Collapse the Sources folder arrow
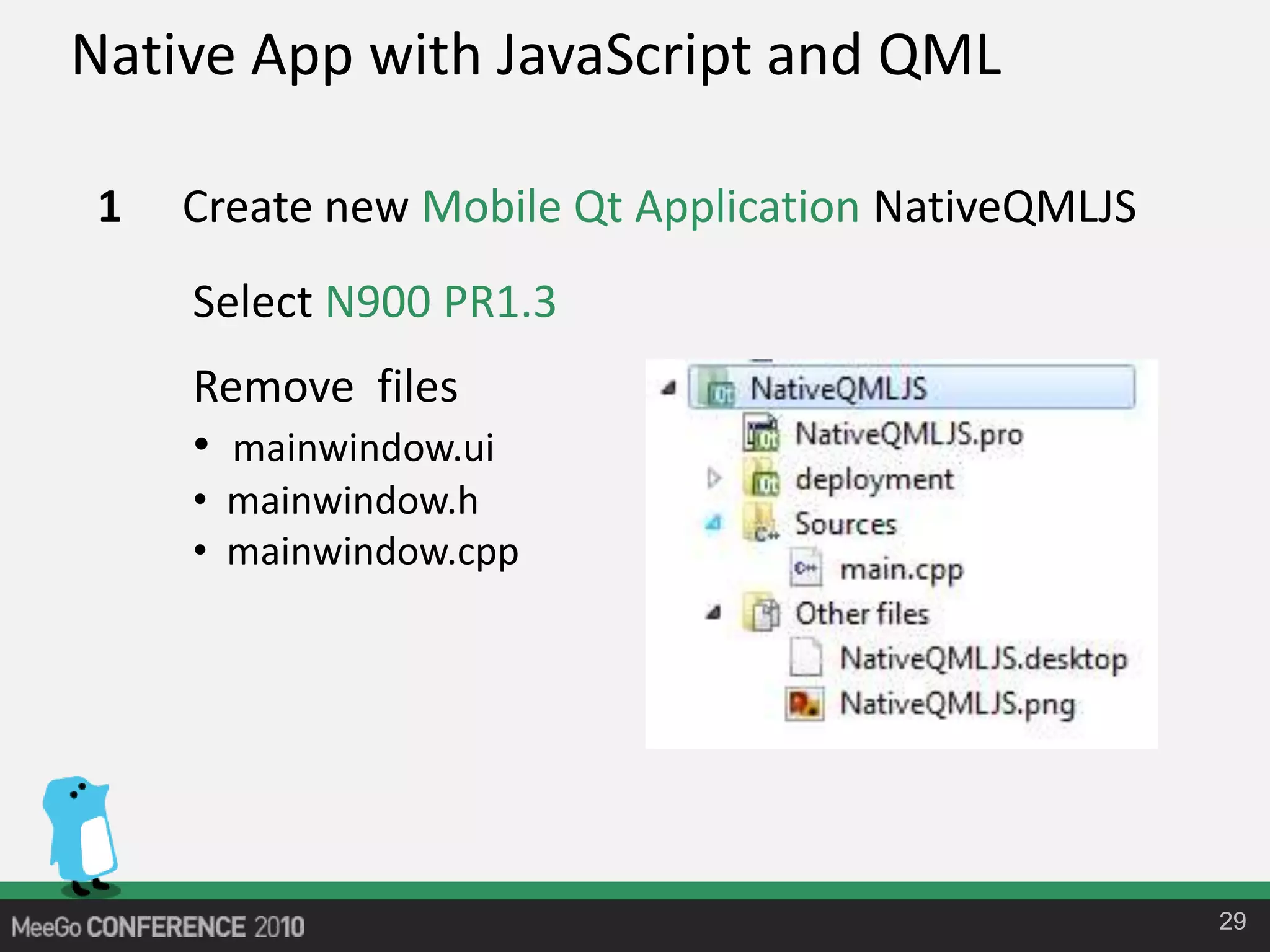Screen dimensions: 1270x952 click(x=714, y=524)
